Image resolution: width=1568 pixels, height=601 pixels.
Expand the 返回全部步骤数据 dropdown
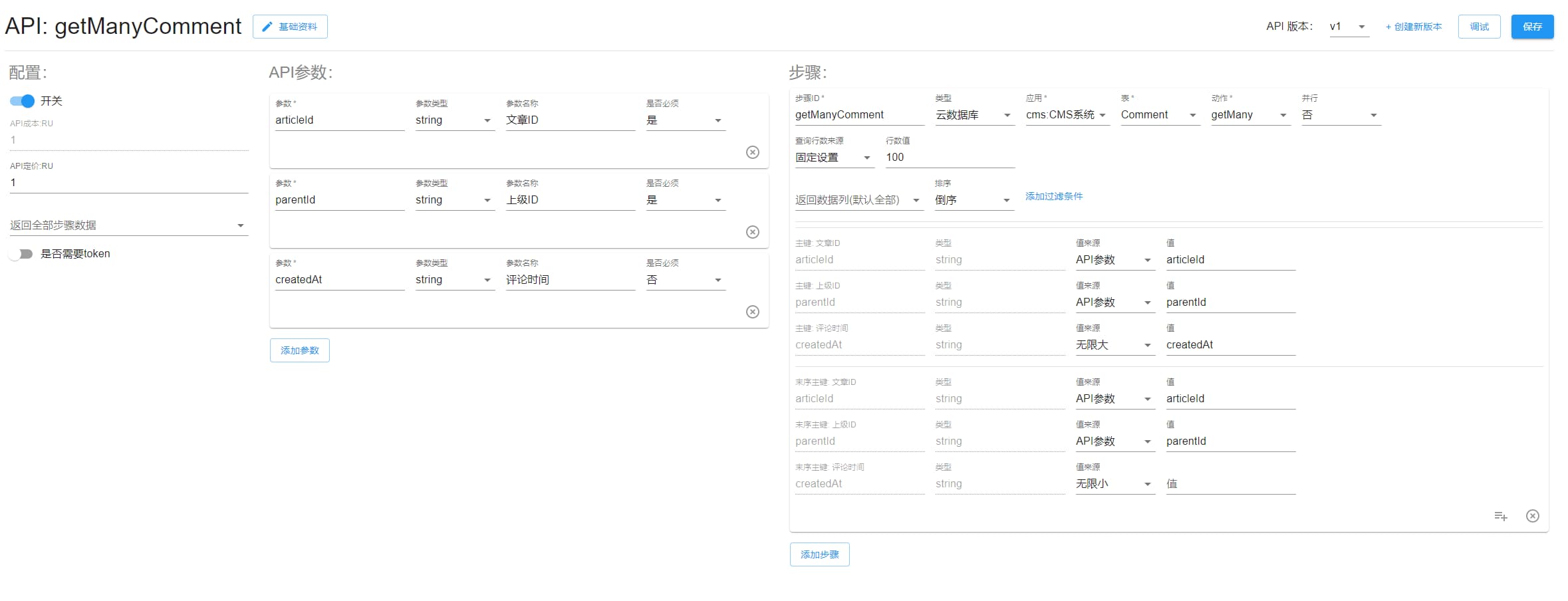tap(128, 225)
